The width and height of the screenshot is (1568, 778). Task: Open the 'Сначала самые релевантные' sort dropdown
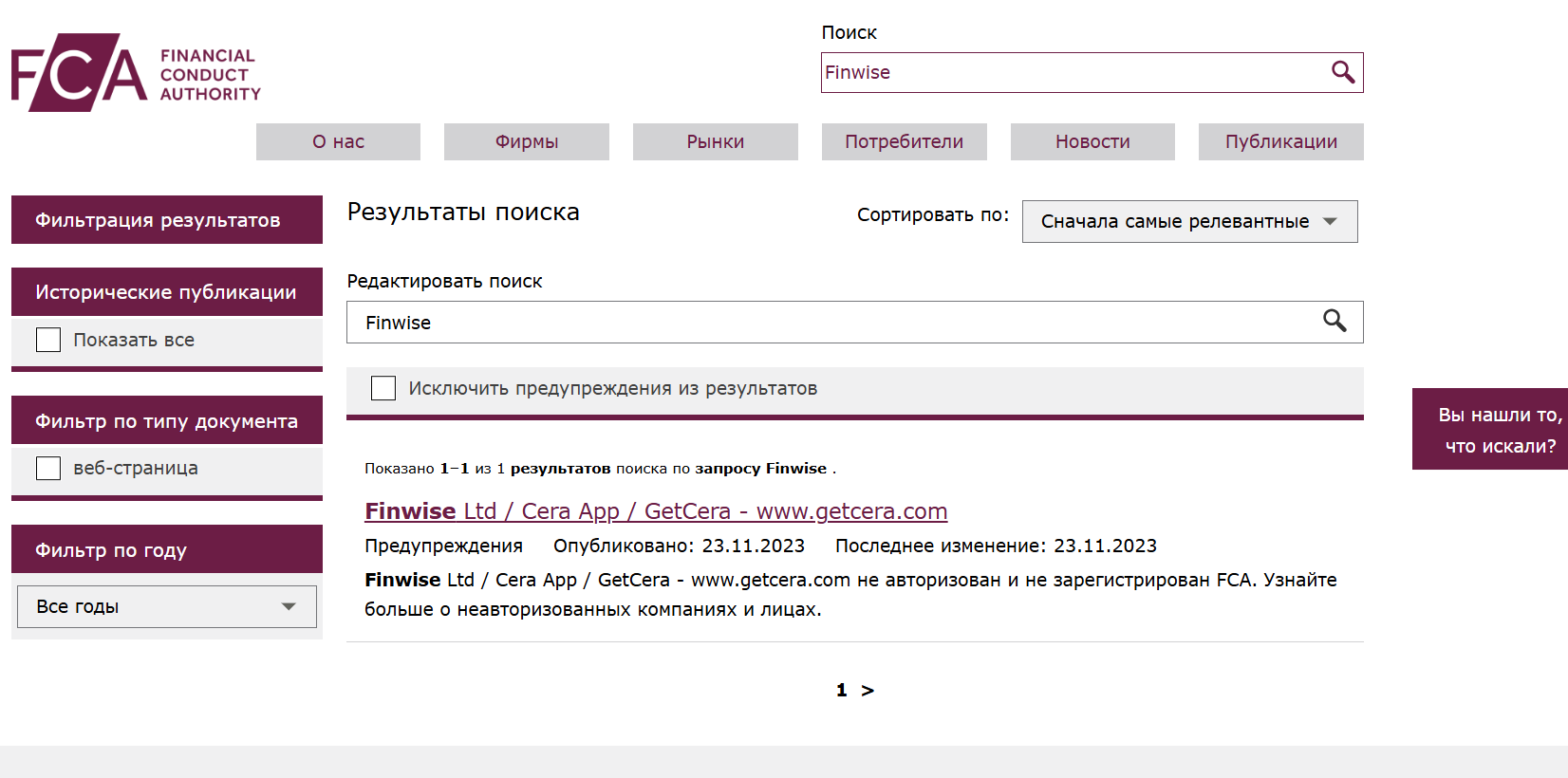[x=1189, y=221]
